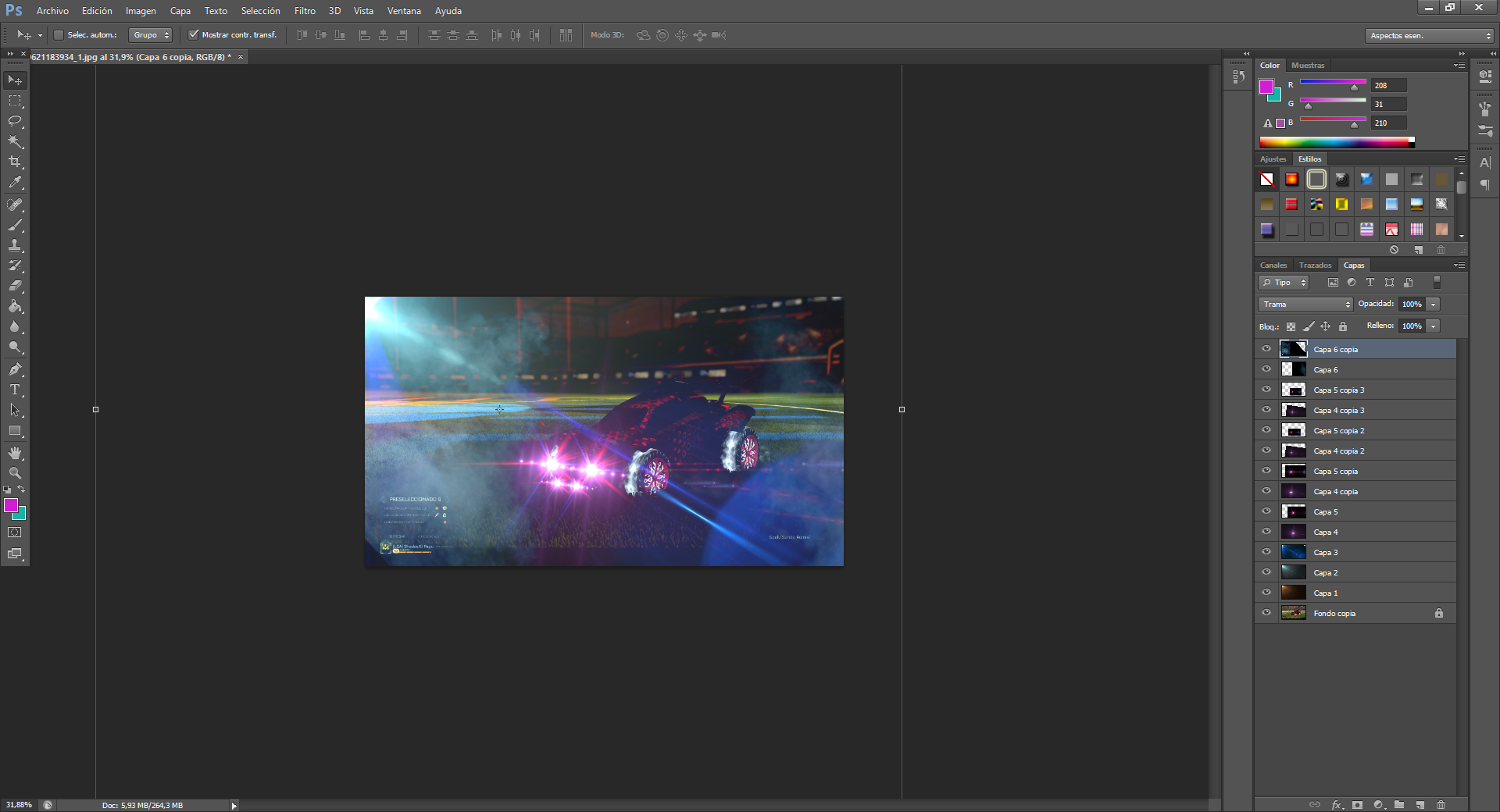
Task: Switch to the Ajustes tab
Action: [x=1273, y=159]
